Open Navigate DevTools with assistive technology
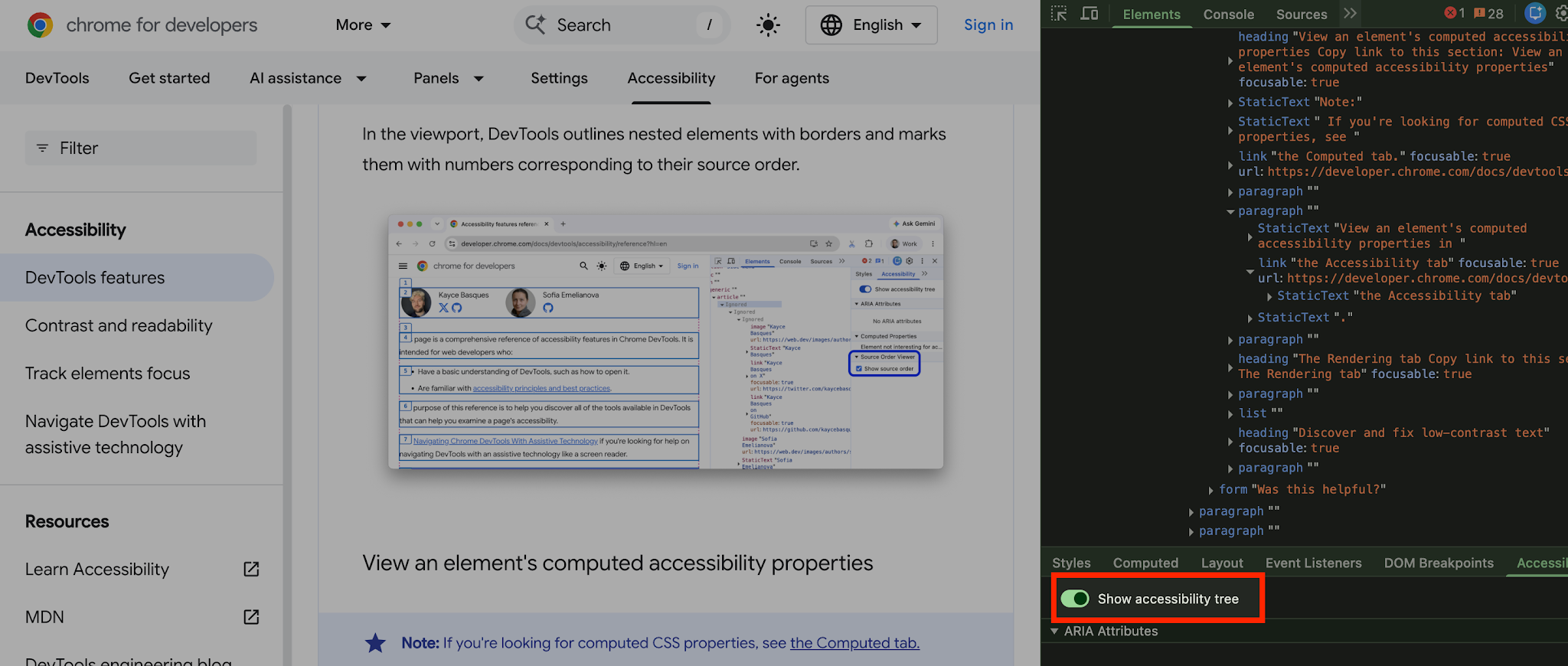The width and height of the screenshot is (1568, 666). click(x=116, y=434)
